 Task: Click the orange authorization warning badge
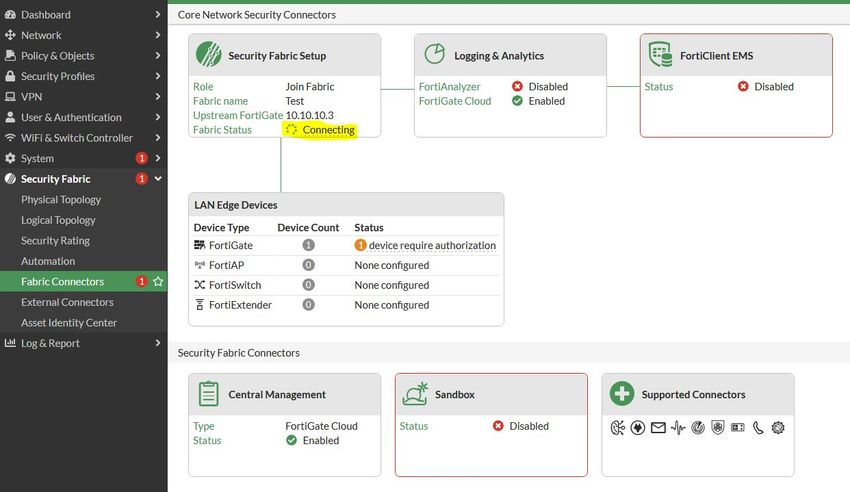coord(360,245)
